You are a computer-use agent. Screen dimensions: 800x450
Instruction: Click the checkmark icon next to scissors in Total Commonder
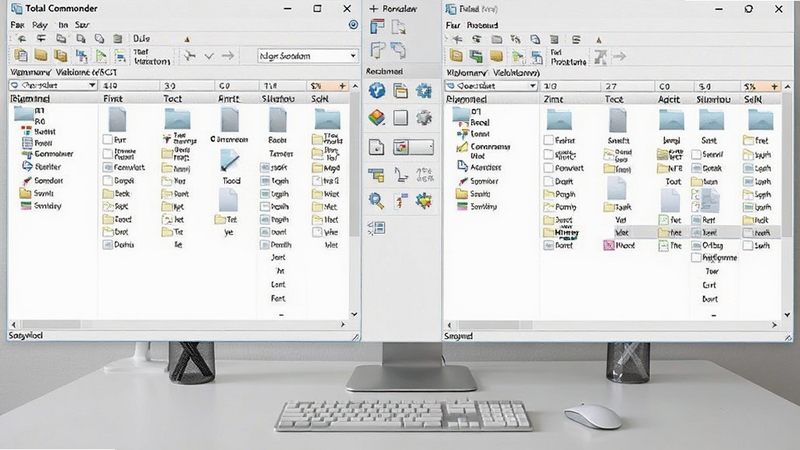pos(209,56)
